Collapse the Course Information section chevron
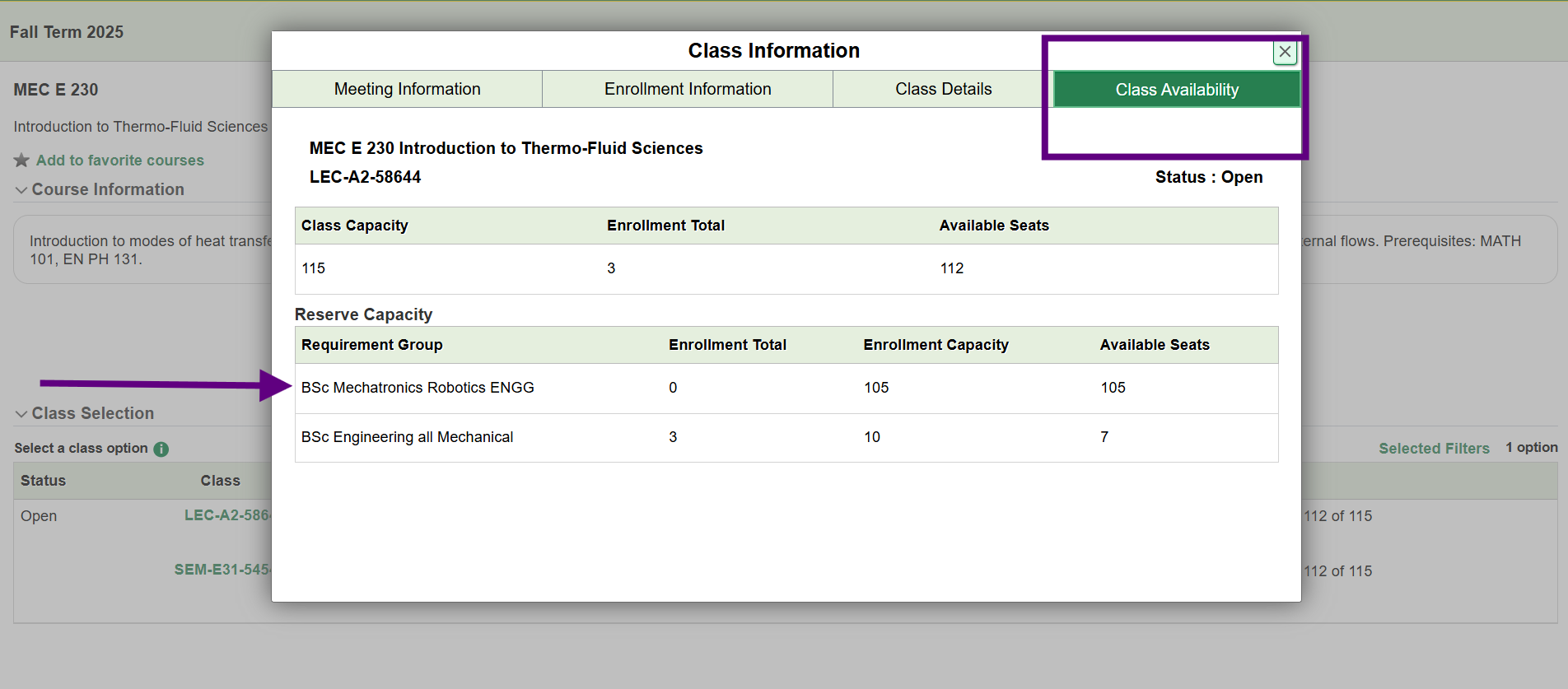 [x=21, y=190]
